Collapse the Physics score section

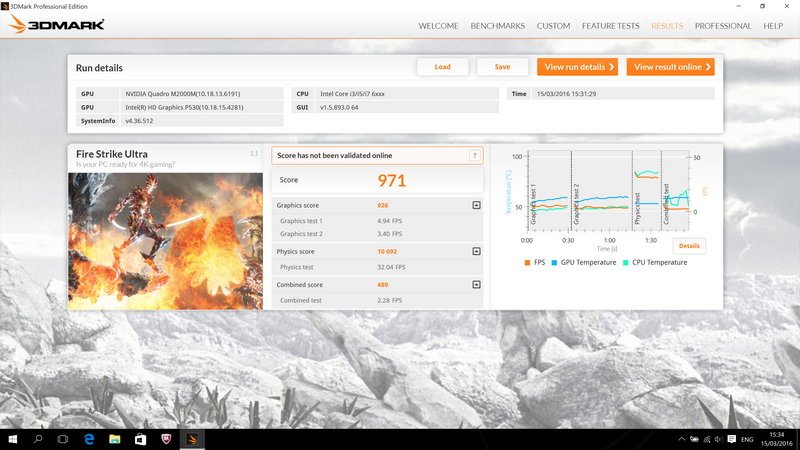click(476, 251)
